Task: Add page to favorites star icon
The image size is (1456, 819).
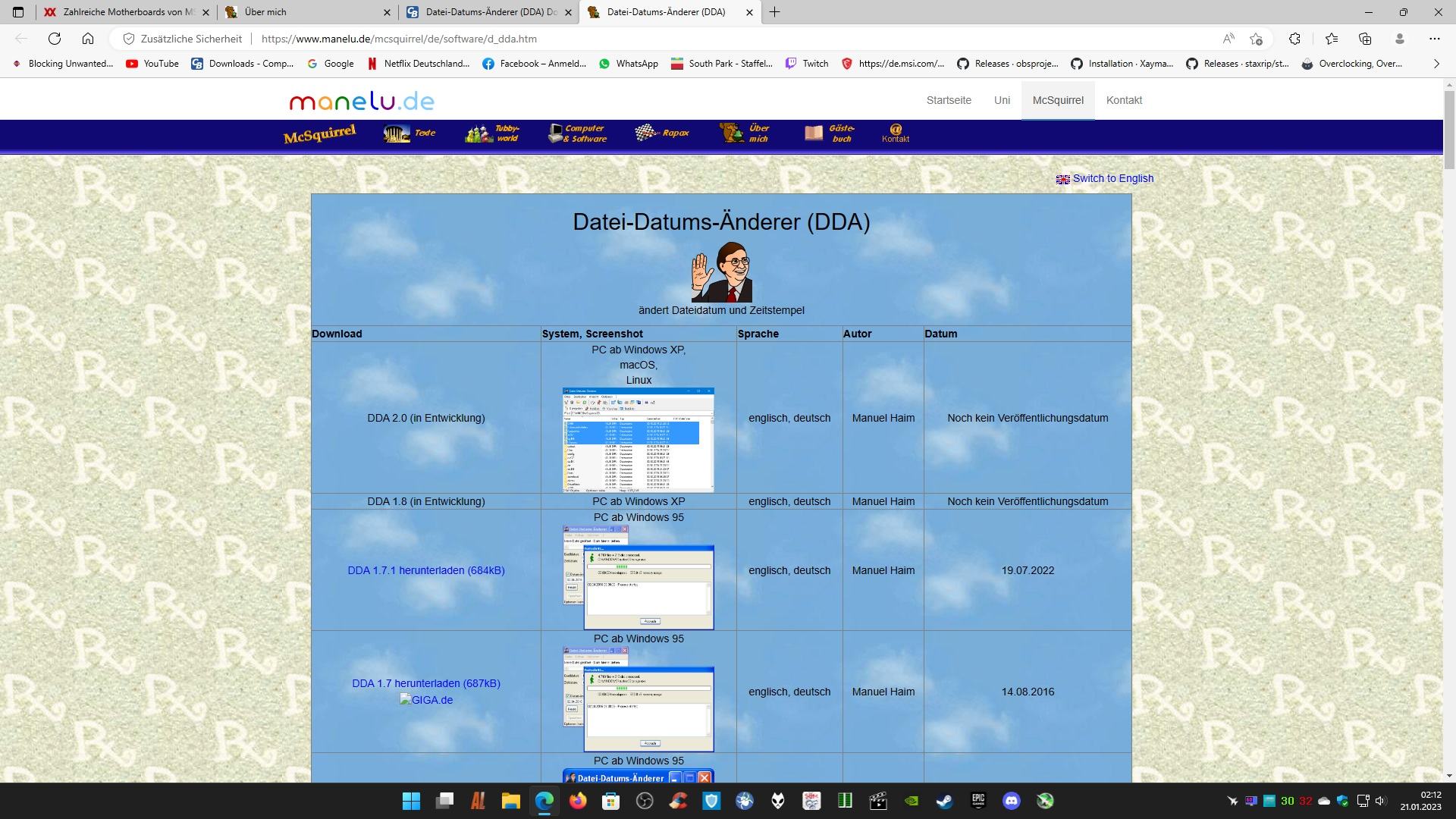Action: (1257, 39)
